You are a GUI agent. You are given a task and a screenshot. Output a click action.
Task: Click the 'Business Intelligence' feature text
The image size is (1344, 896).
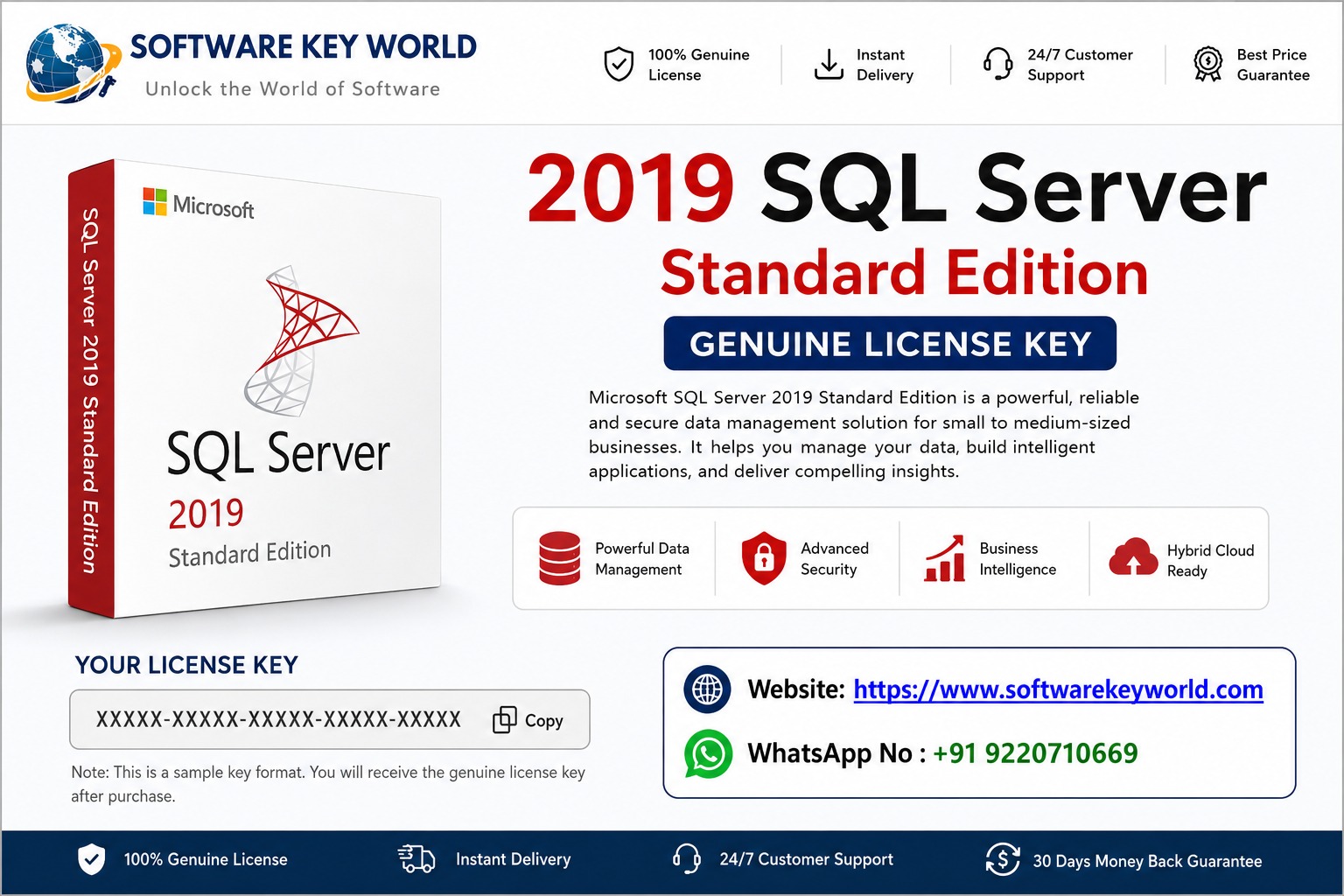[1018, 558]
